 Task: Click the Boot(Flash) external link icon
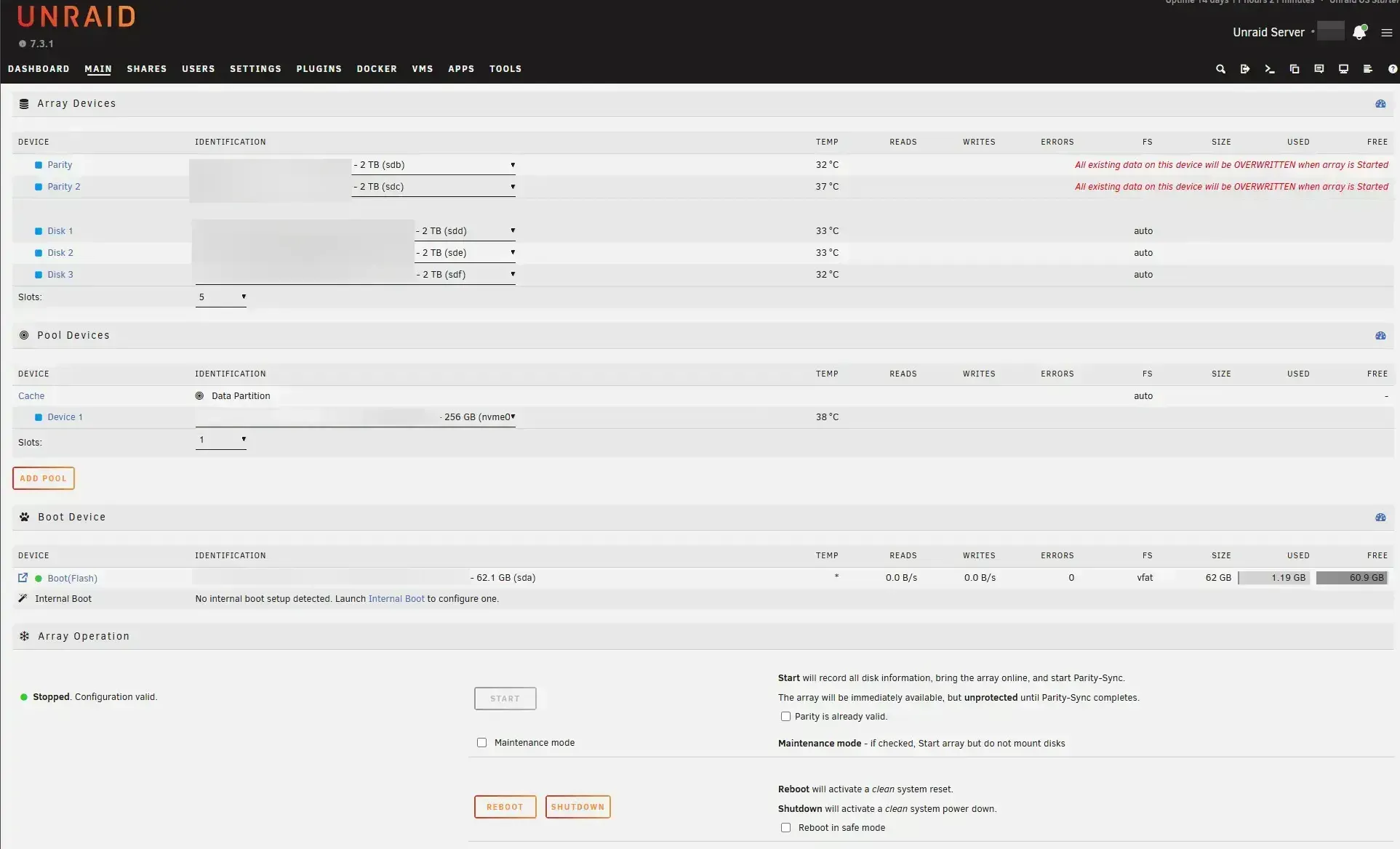23,578
